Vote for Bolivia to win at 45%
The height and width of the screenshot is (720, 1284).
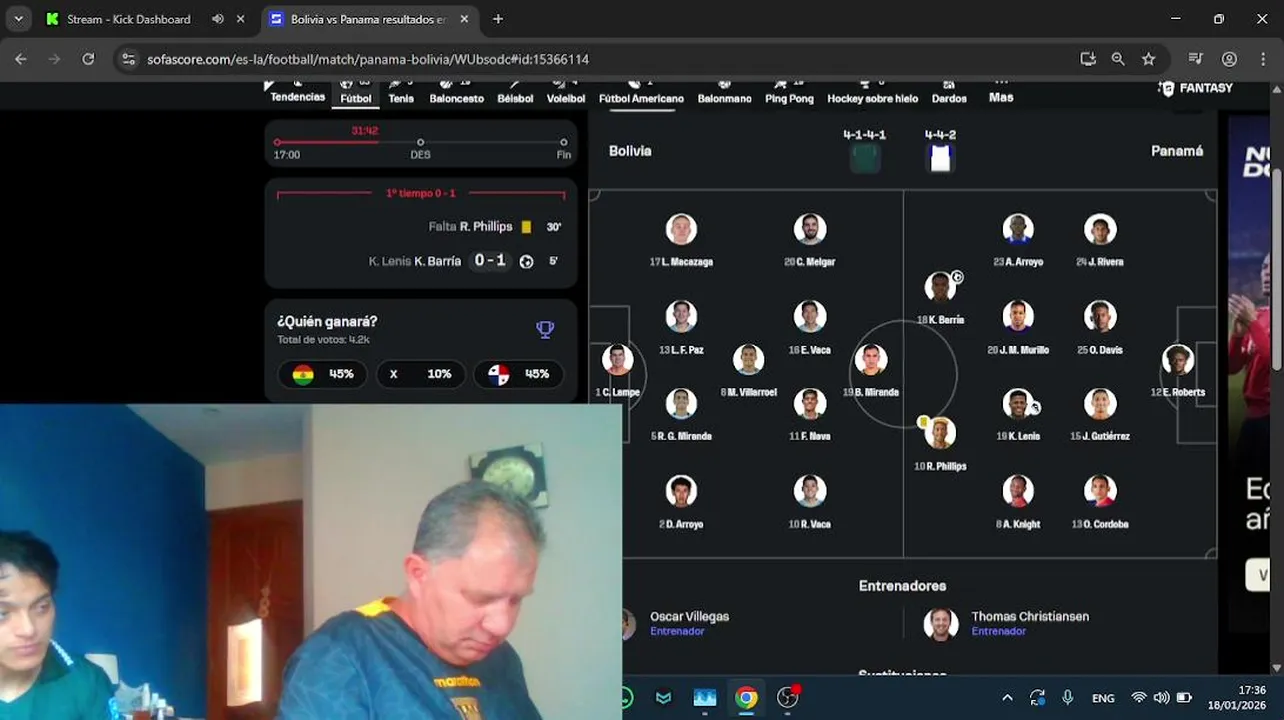pyautogui.click(x=322, y=374)
